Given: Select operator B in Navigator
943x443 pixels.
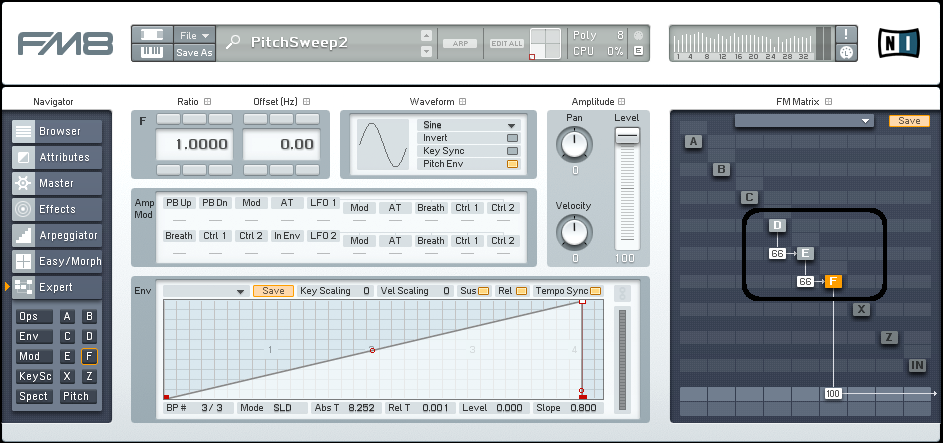Looking at the screenshot, I should (x=89, y=317).
